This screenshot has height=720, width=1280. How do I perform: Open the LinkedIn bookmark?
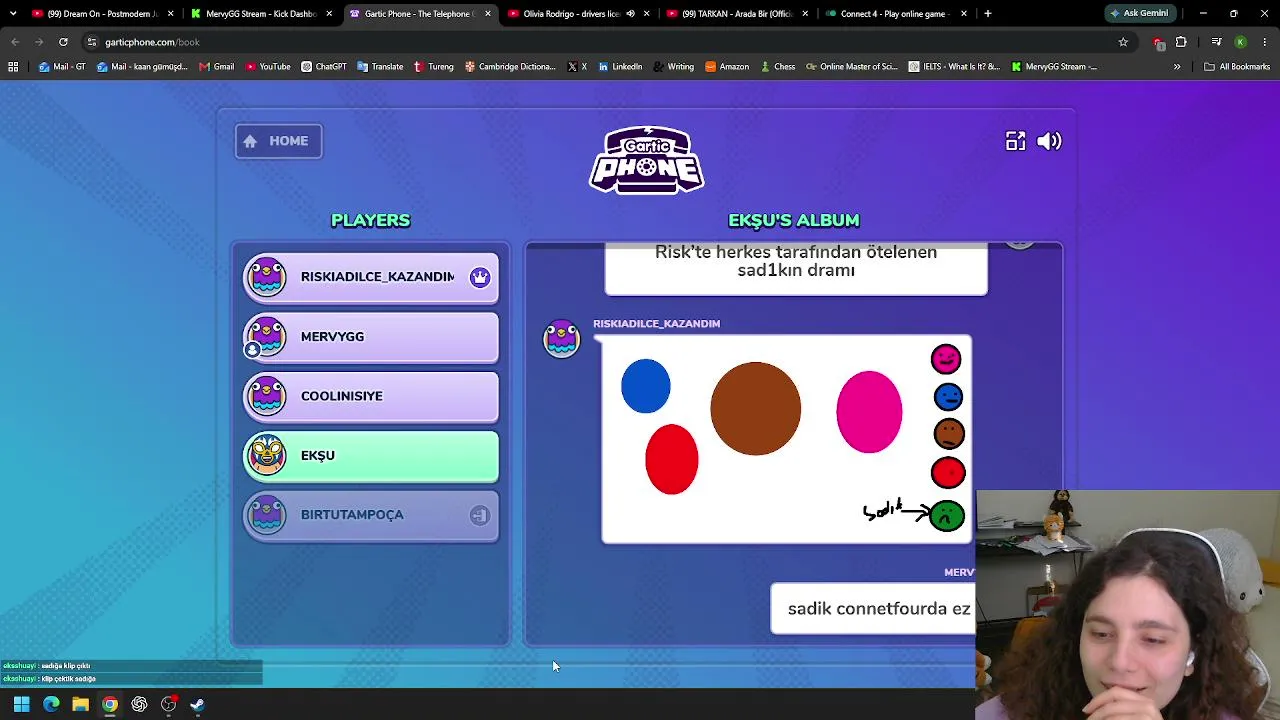click(x=620, y=67)
